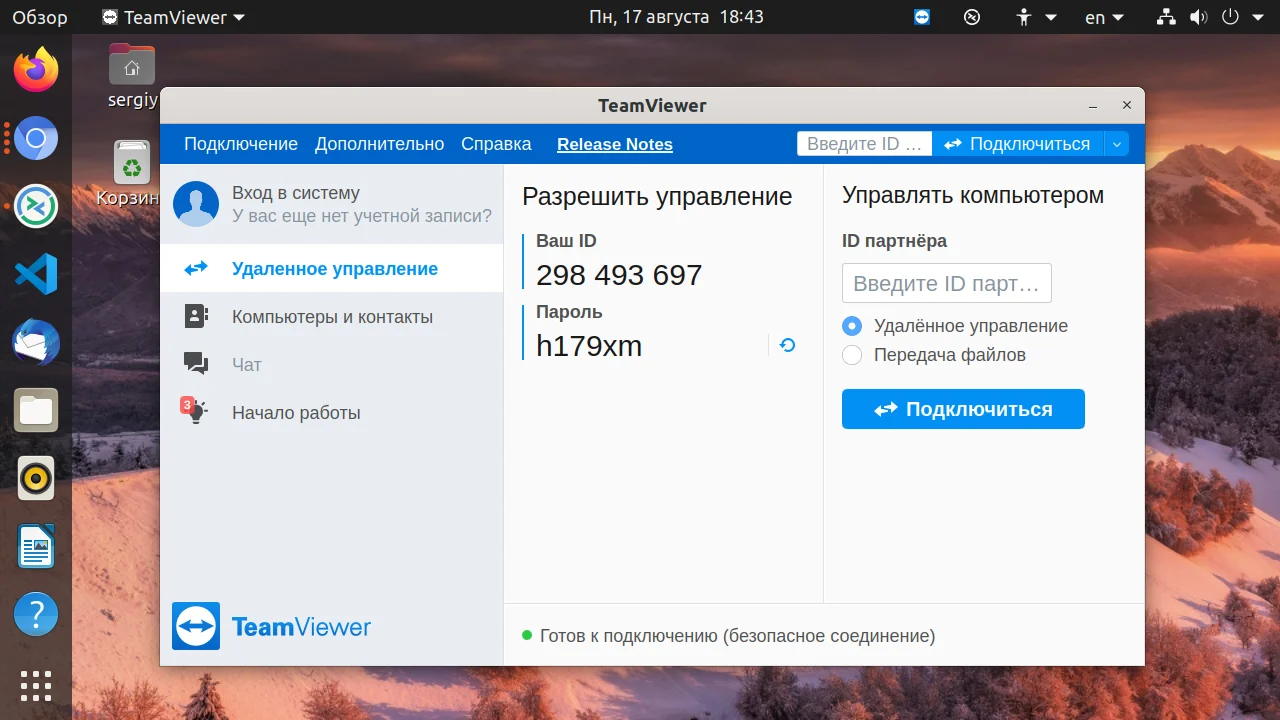
Task: Select the sergiy home folder on desktop
Action: [x=132, y=75]
